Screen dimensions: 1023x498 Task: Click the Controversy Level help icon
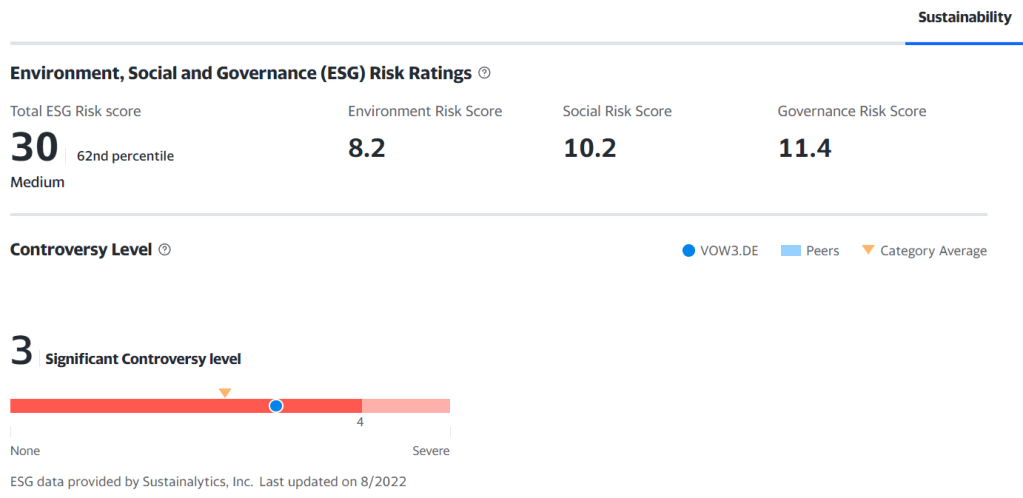tap(165, 250)
